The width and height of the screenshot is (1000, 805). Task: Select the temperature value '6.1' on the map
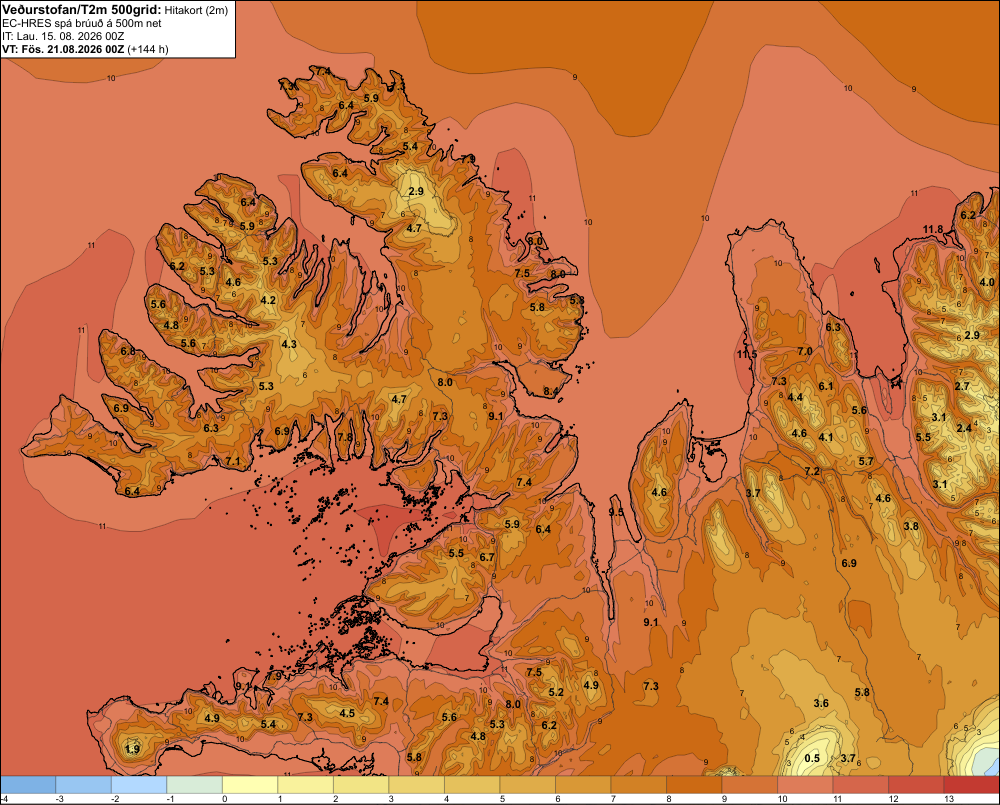(x=826, y=386)
